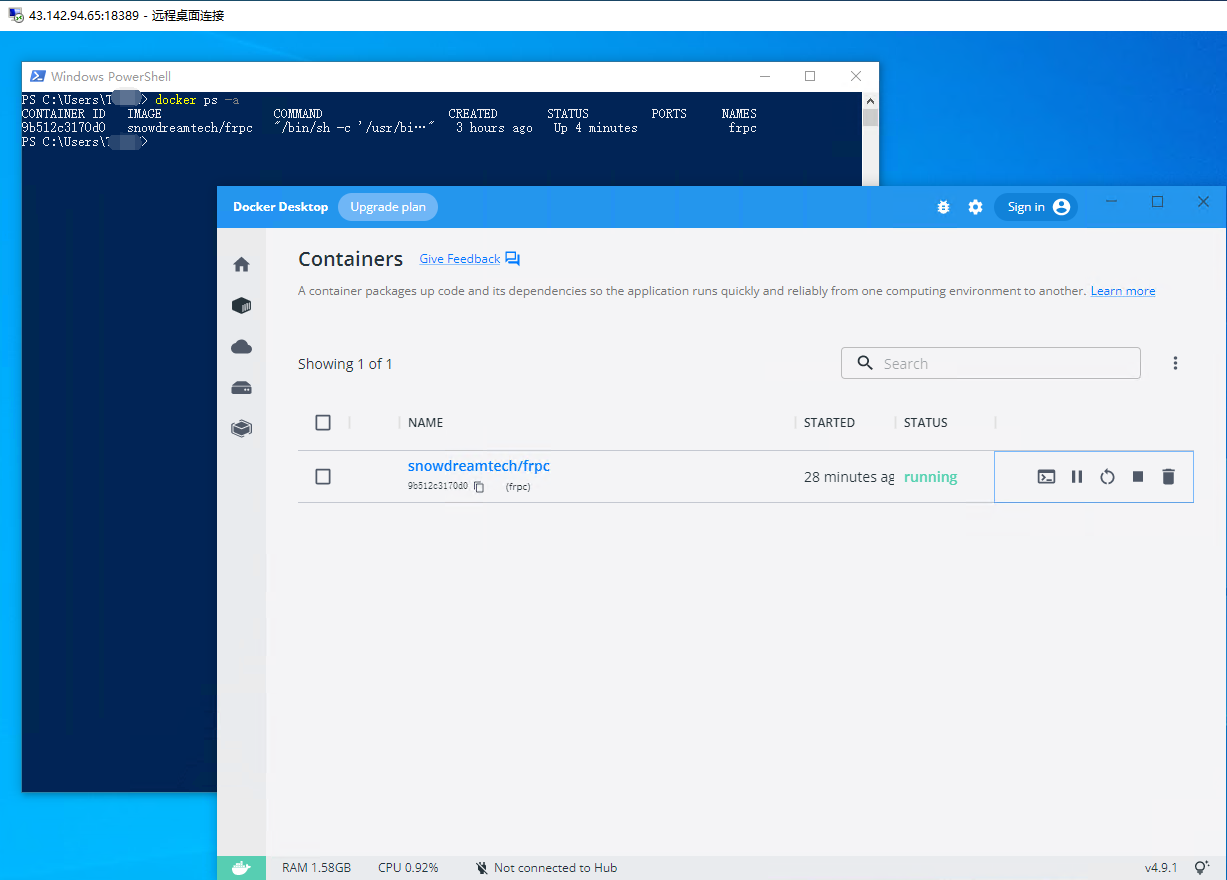Open the Give Feedback link
1227x880 pixels.
[460, 259]
